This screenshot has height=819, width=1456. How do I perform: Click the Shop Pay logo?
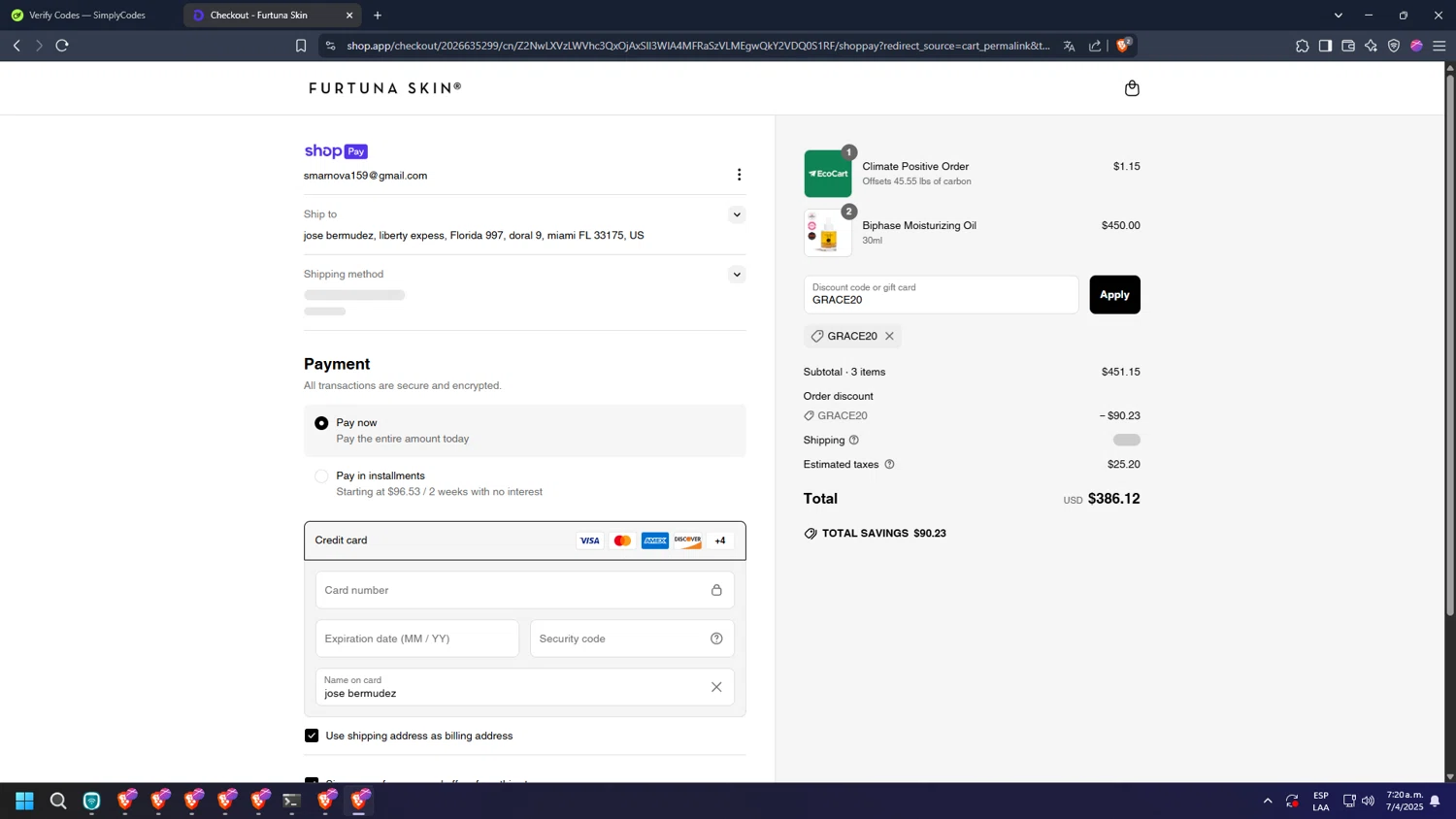pyautogui.click(x=336, y=151)
